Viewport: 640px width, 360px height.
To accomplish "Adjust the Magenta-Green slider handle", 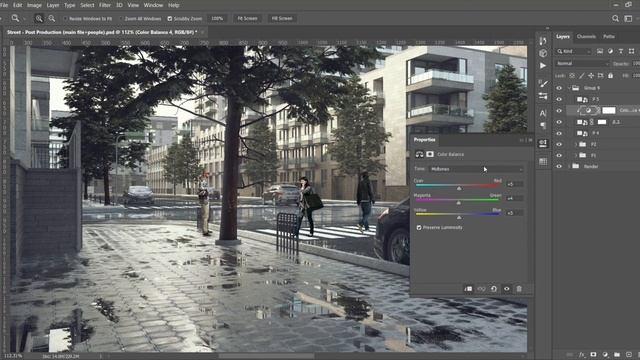I will (x=458, y=202).
